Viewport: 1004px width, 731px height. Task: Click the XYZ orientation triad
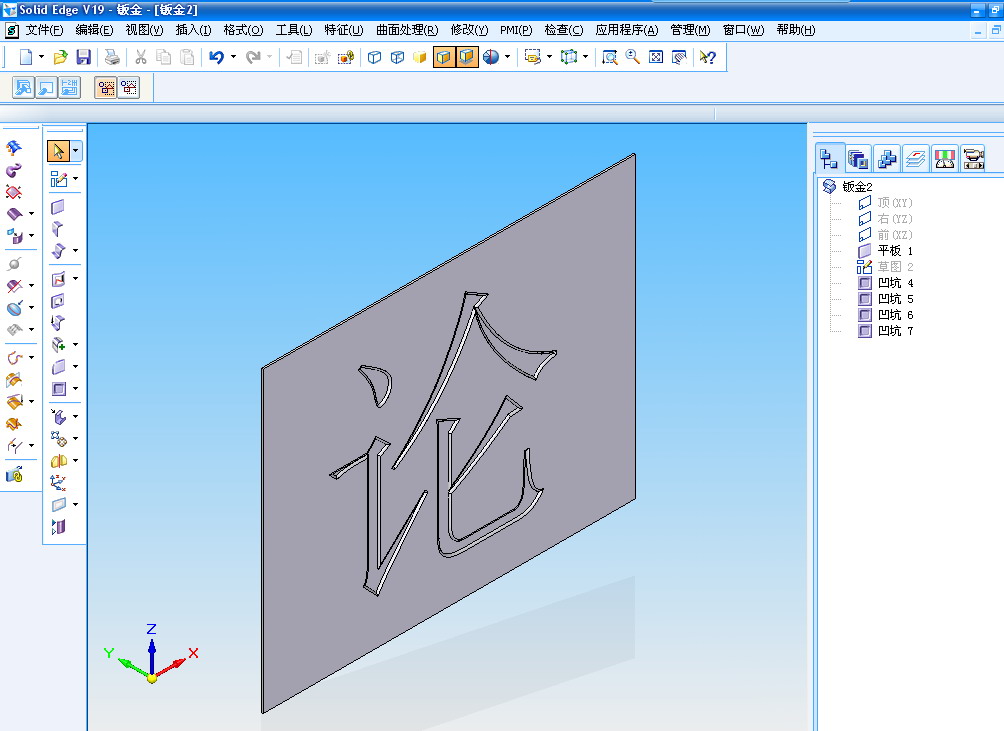152,654
